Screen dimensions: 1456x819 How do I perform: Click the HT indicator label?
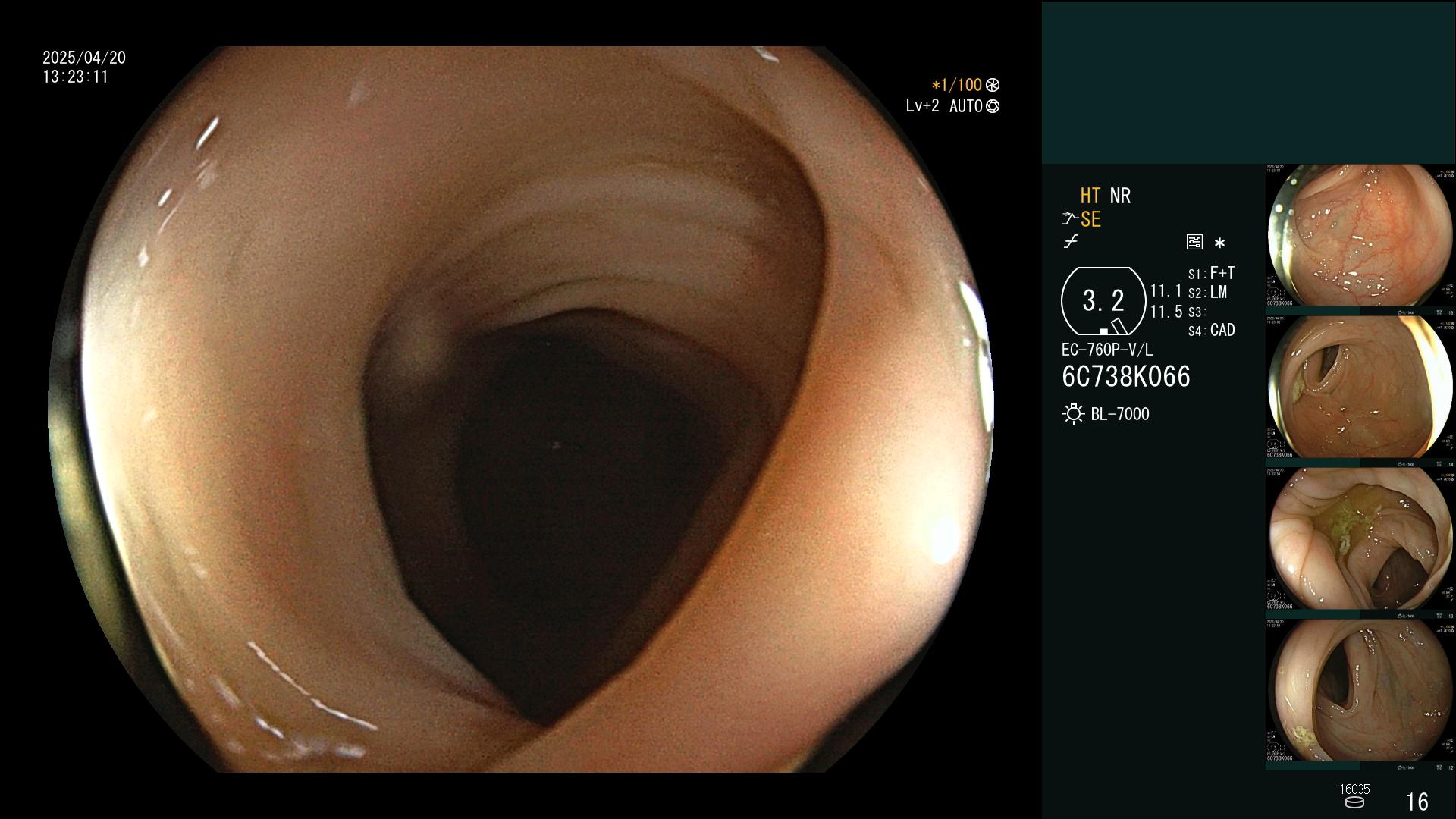(1090, 196)
